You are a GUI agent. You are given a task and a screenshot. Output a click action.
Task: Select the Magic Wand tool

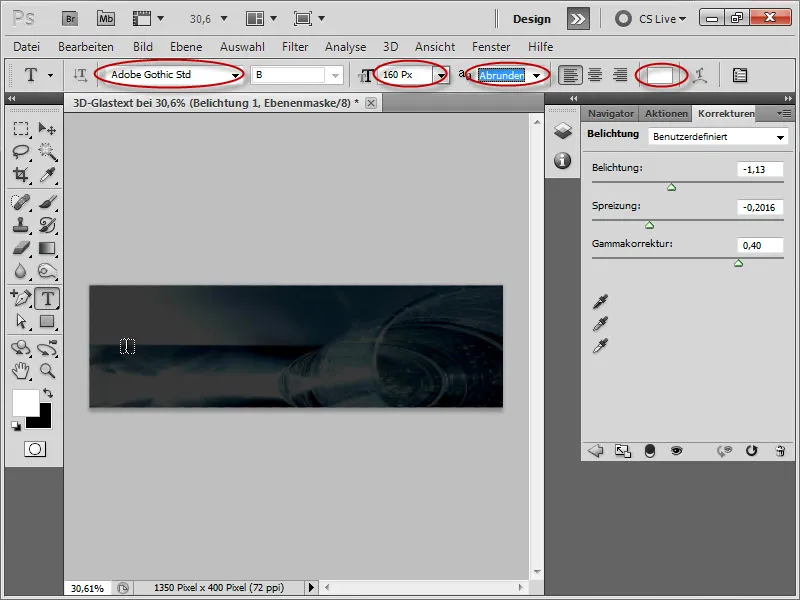tap(47, 152)
